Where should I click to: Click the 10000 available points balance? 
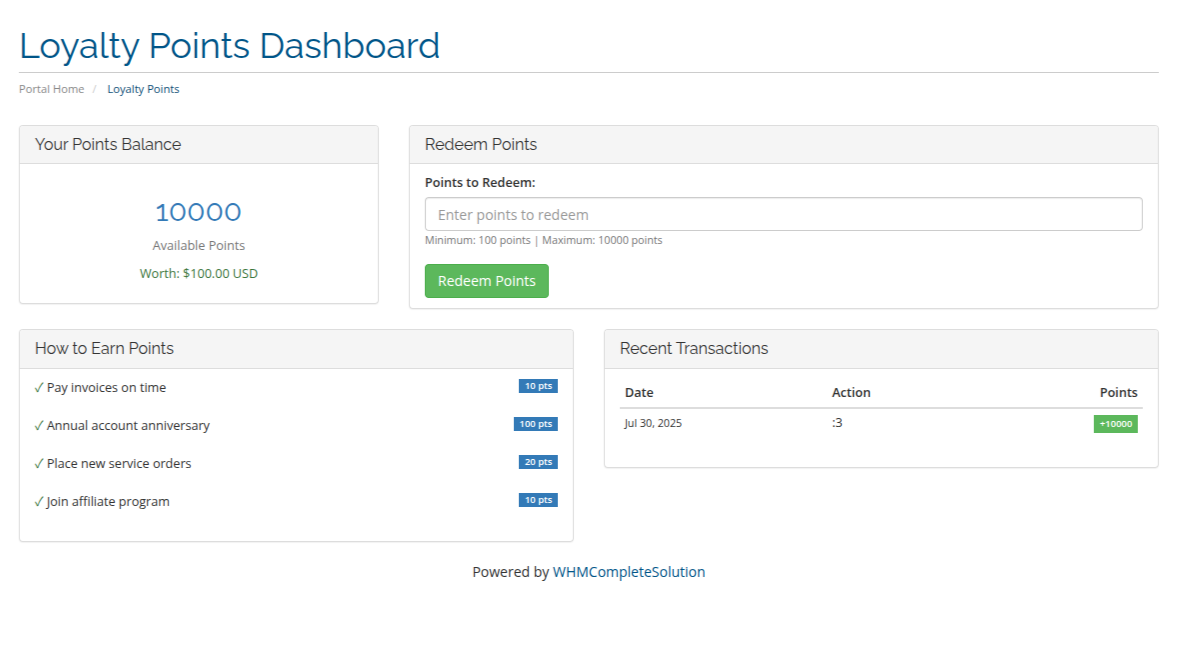198,212
